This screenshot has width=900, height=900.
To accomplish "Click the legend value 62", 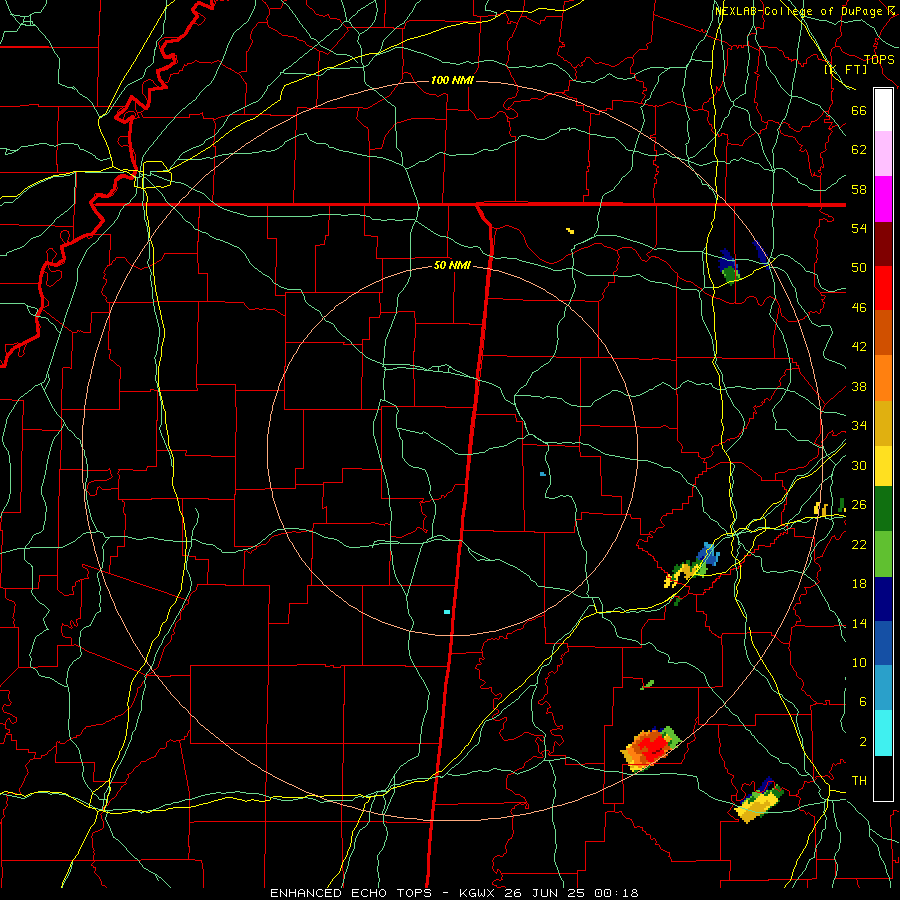I will [859, 150].
